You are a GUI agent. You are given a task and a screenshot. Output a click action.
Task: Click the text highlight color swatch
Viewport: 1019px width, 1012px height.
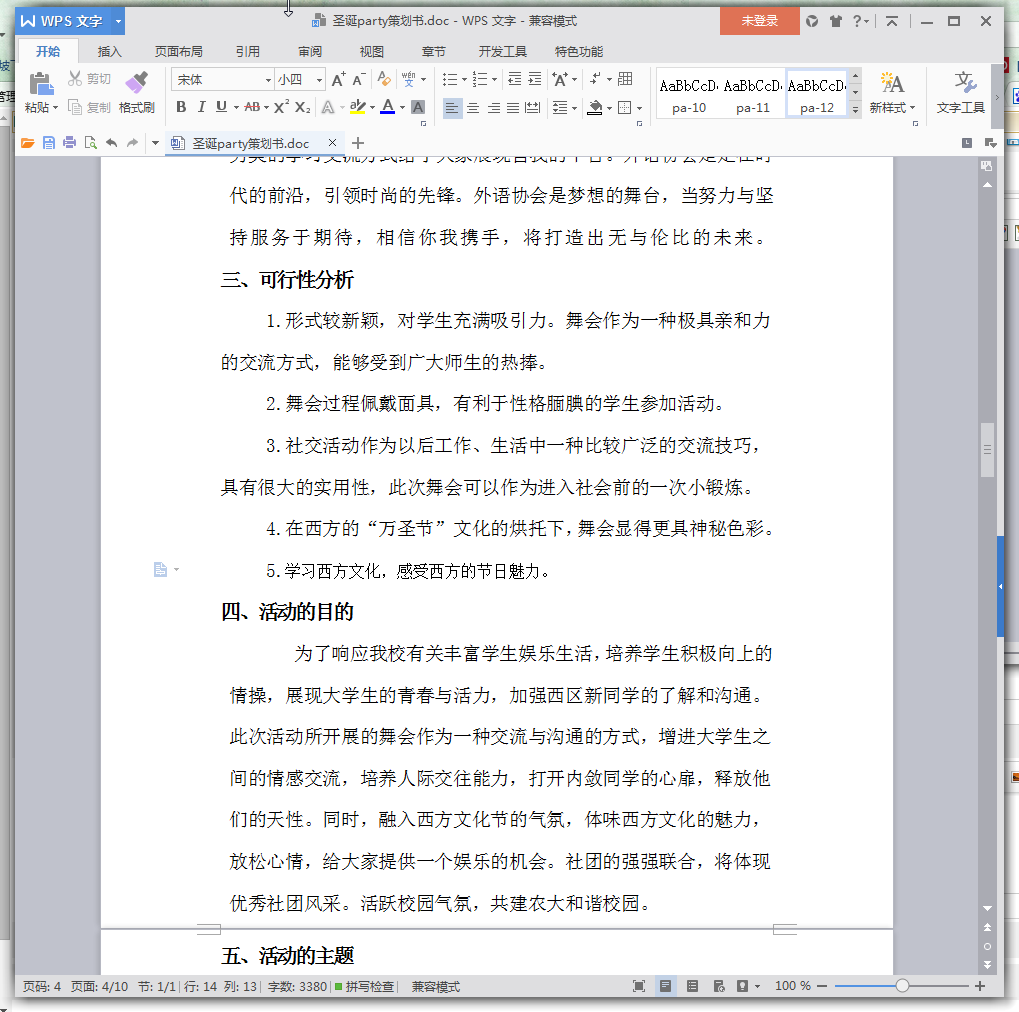coord(357,107)
